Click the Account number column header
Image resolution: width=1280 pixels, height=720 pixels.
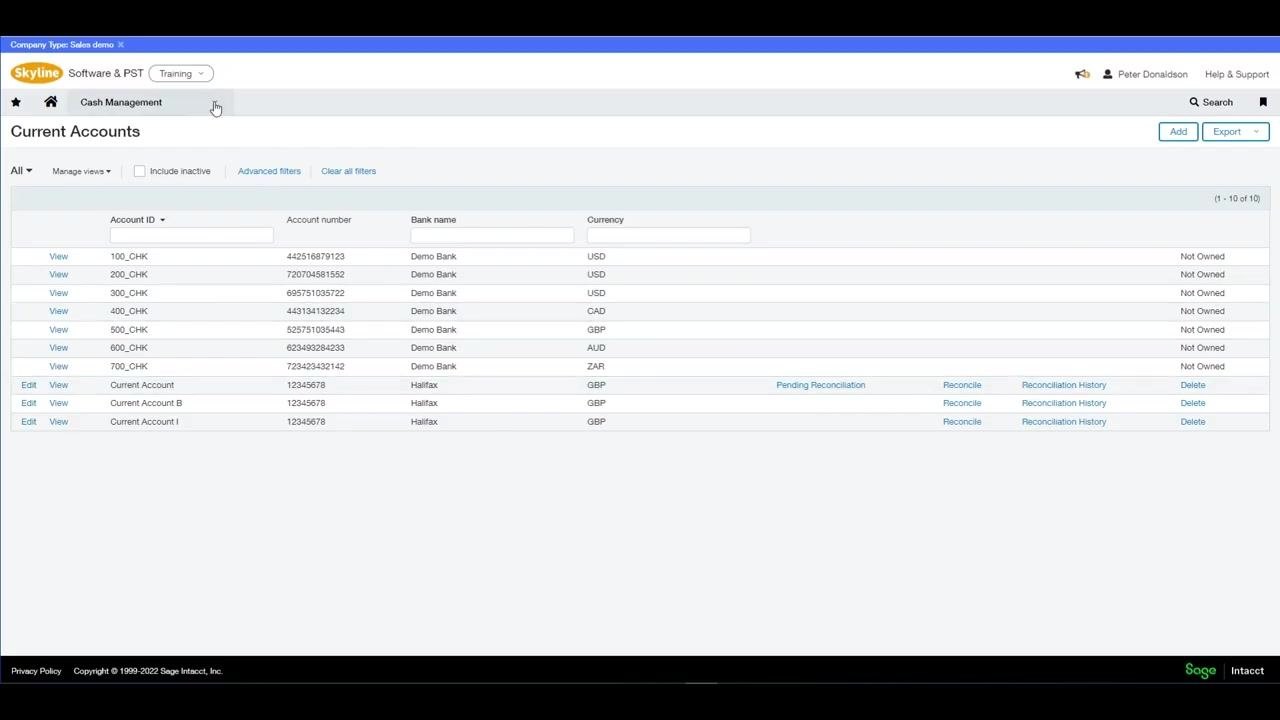pos(319,220)
